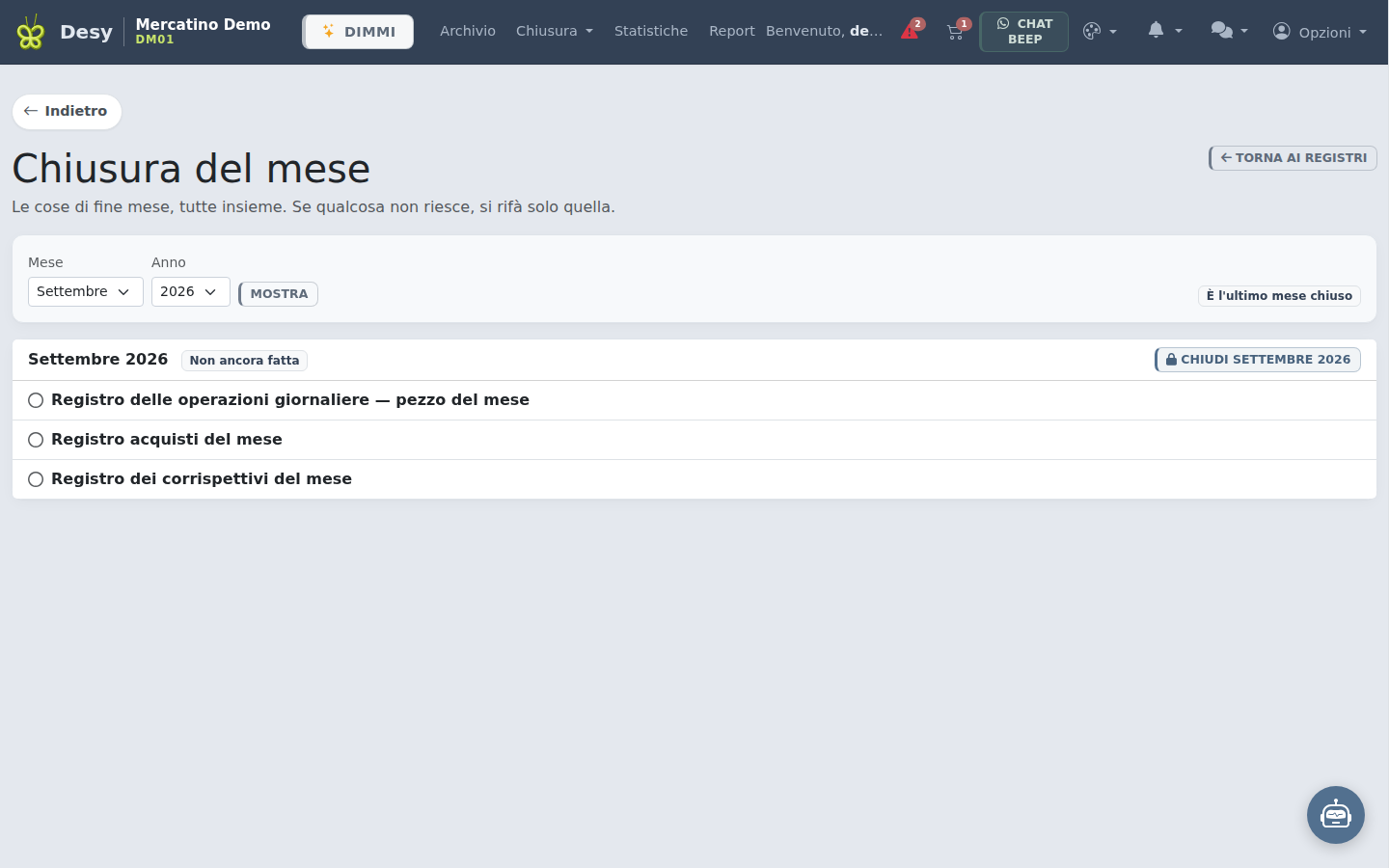Image resolution: width=1389 pixels, height=868 pixels.
Task: Open the shopping cart icon
Action: 956,31
